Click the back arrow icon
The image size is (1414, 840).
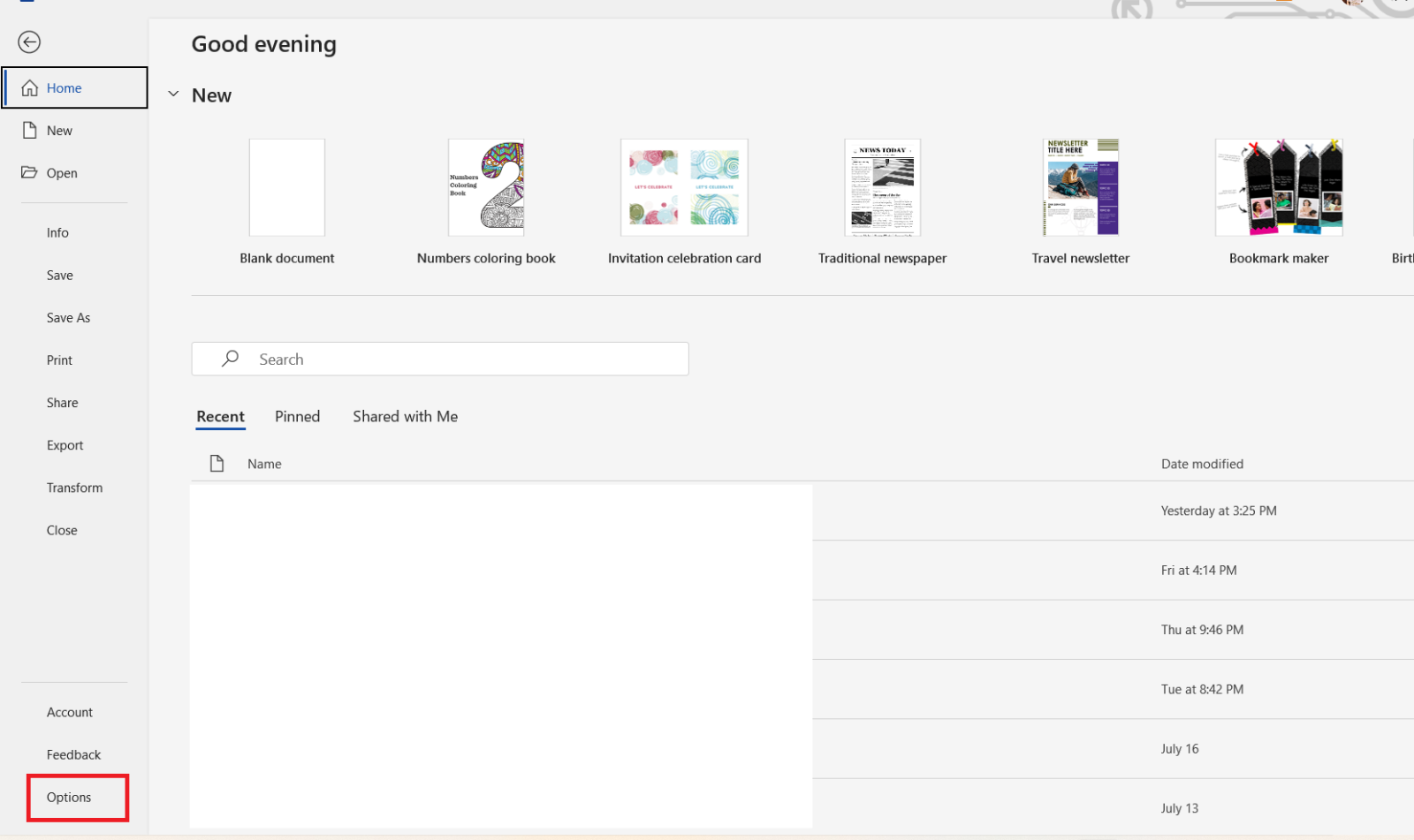tap(29, 42)
